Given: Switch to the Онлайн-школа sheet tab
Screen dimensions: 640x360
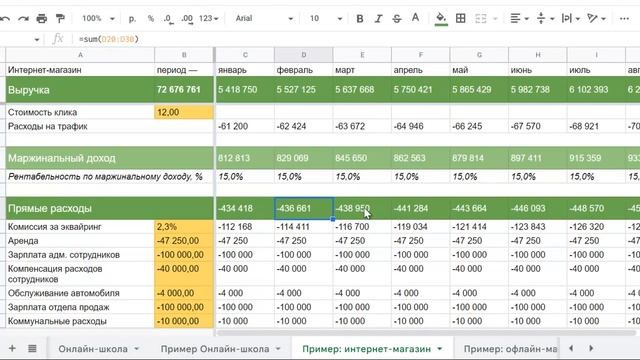Looking at the screenshot, I should (x=93, y=349).
